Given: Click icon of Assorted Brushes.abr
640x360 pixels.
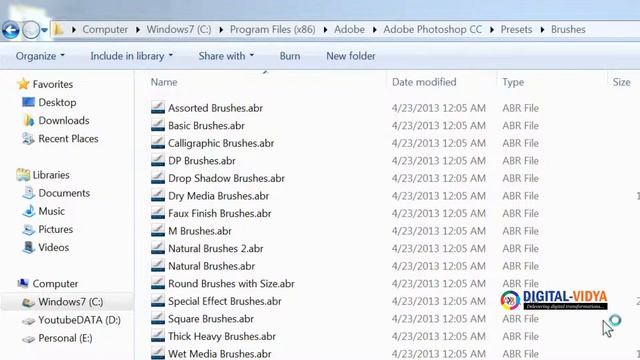Looking at the screenshot, I should tap(158, 107).
